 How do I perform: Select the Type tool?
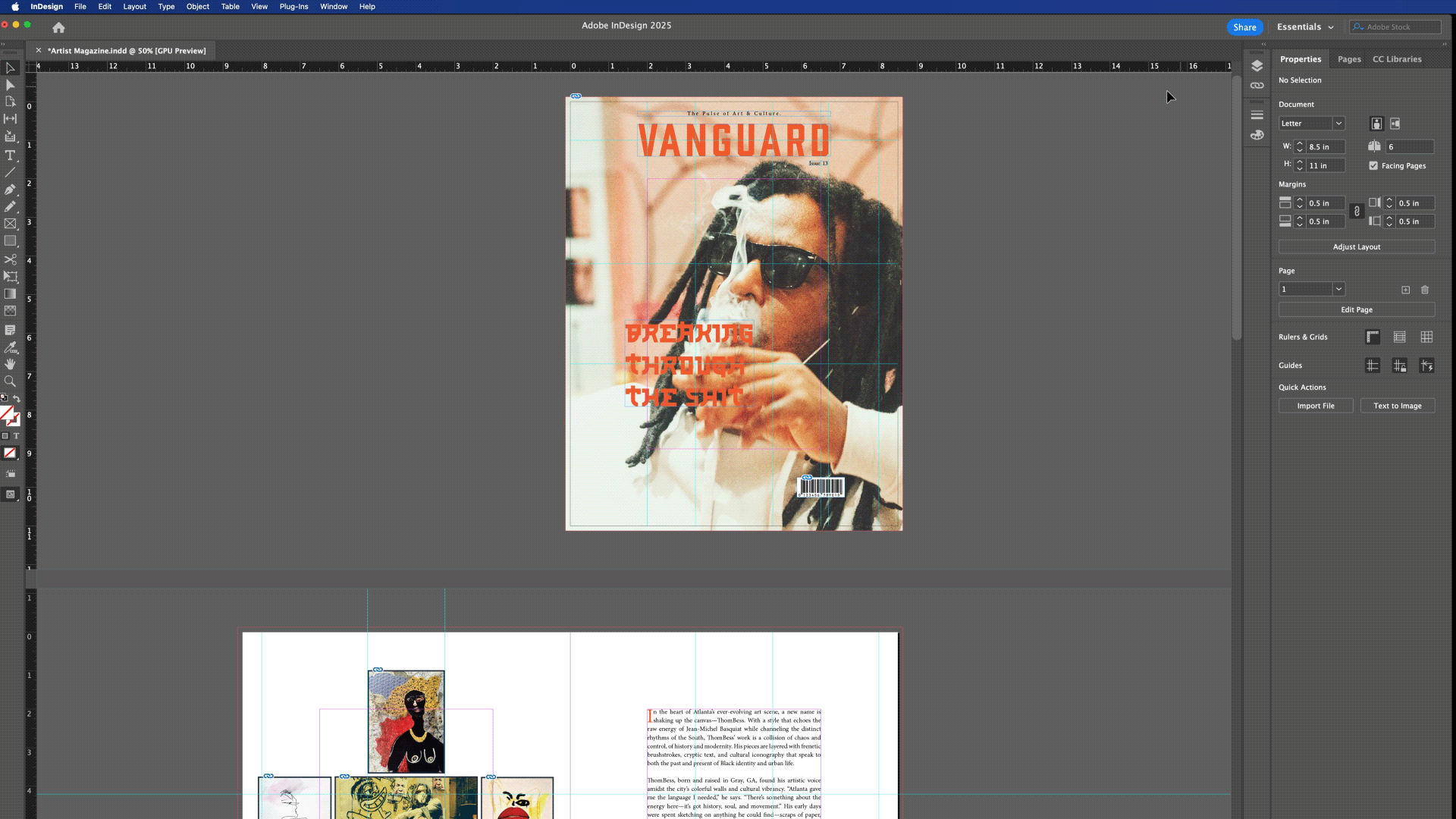coord(10,155)
